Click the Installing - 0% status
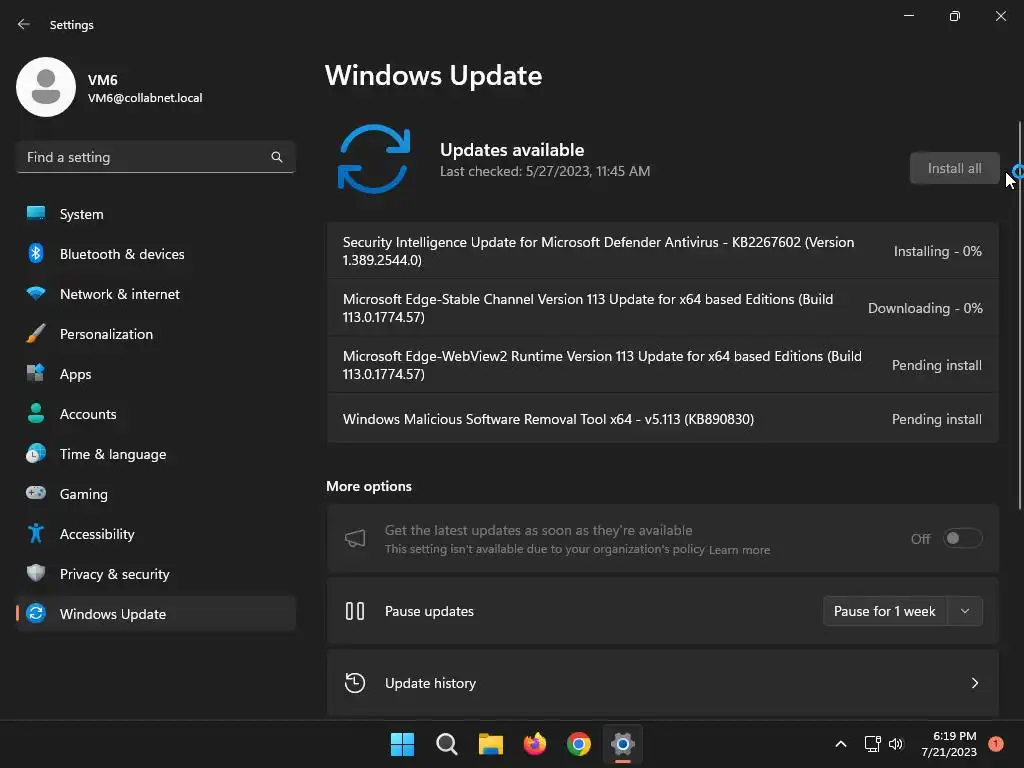Screen dimensions: 1024x768 (x=938, y=251)
